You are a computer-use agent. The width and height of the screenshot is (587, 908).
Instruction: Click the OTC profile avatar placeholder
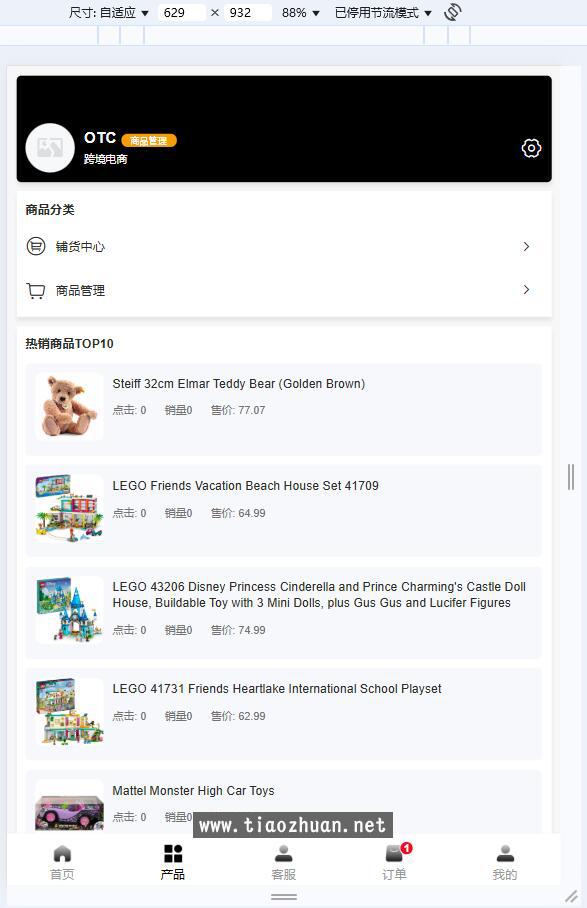[x=50, y=148]
